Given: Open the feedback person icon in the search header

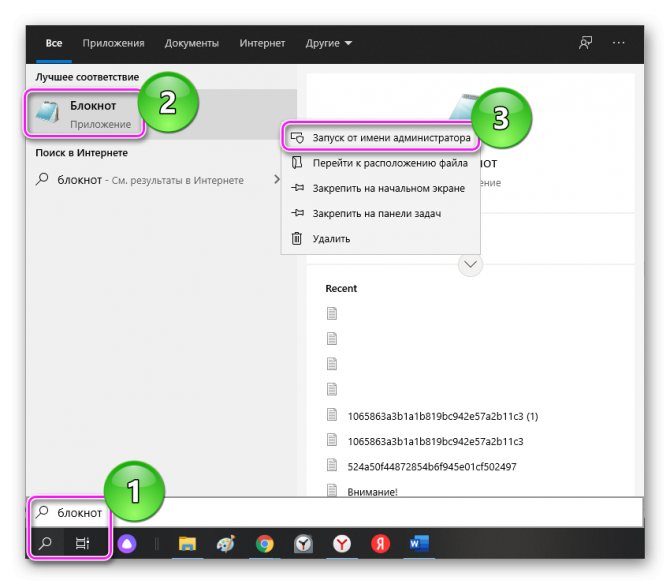Looking at the screenshot, I should click(x=585, y=42).
